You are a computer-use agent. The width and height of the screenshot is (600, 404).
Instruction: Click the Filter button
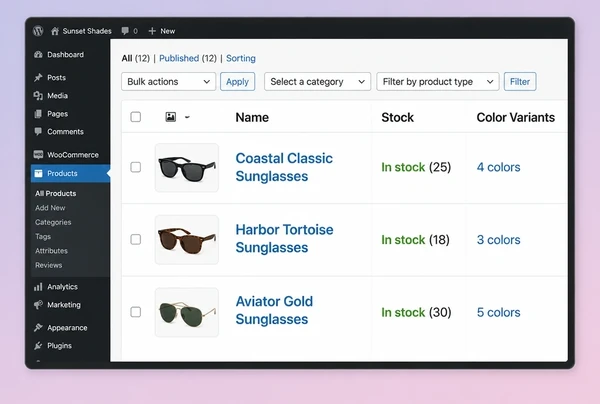point(520,81)
